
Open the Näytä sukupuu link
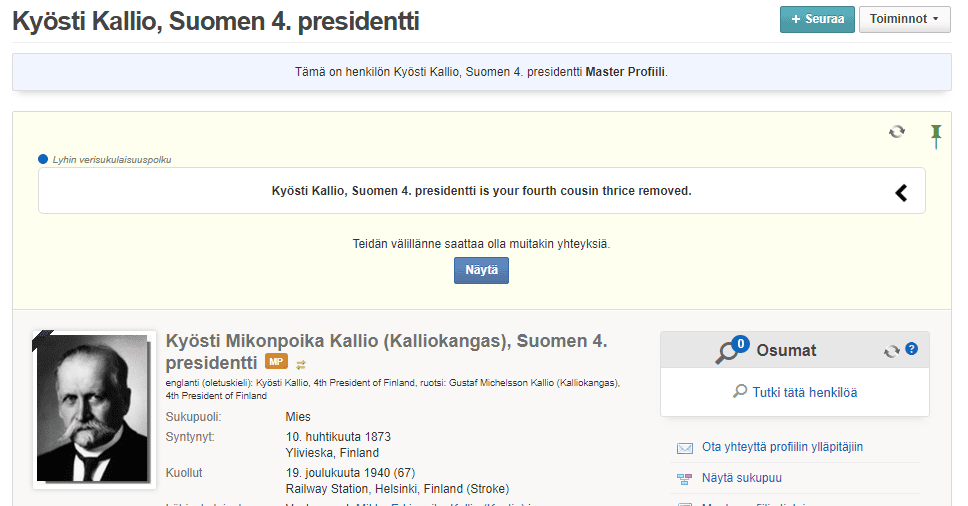(x=741, y=478)
